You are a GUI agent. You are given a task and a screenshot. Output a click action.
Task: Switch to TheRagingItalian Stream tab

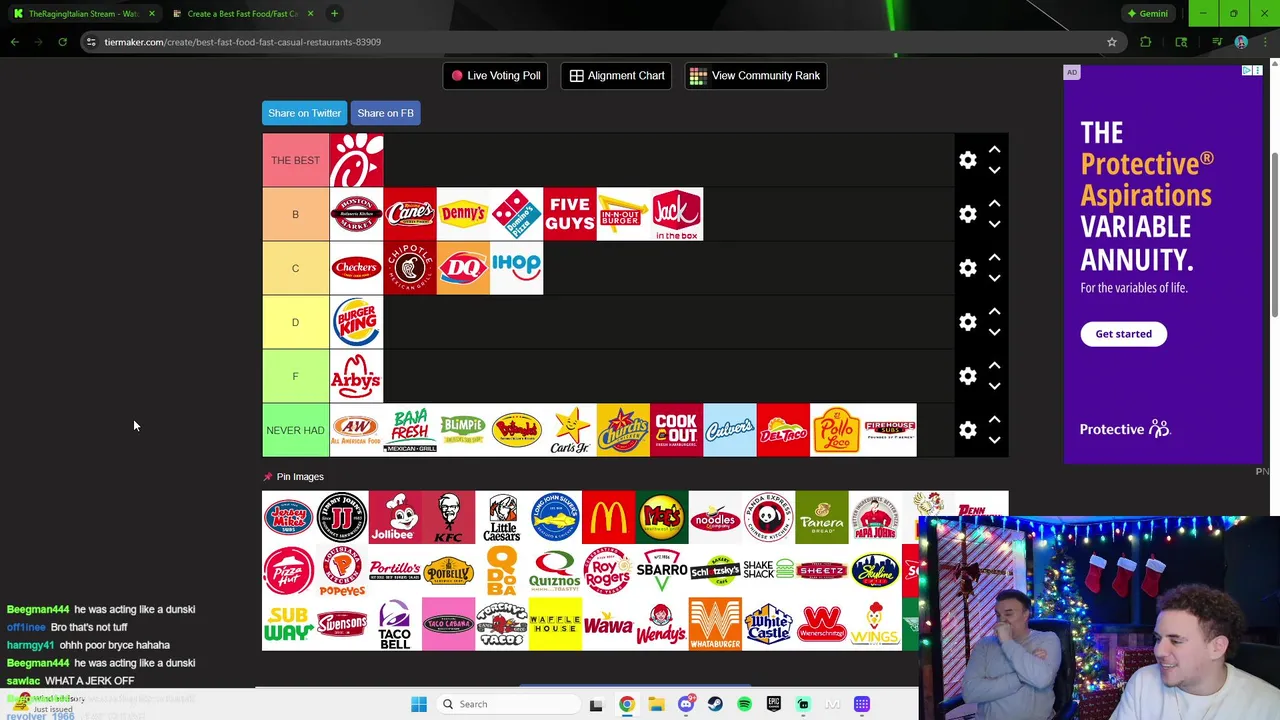point(84,14)
